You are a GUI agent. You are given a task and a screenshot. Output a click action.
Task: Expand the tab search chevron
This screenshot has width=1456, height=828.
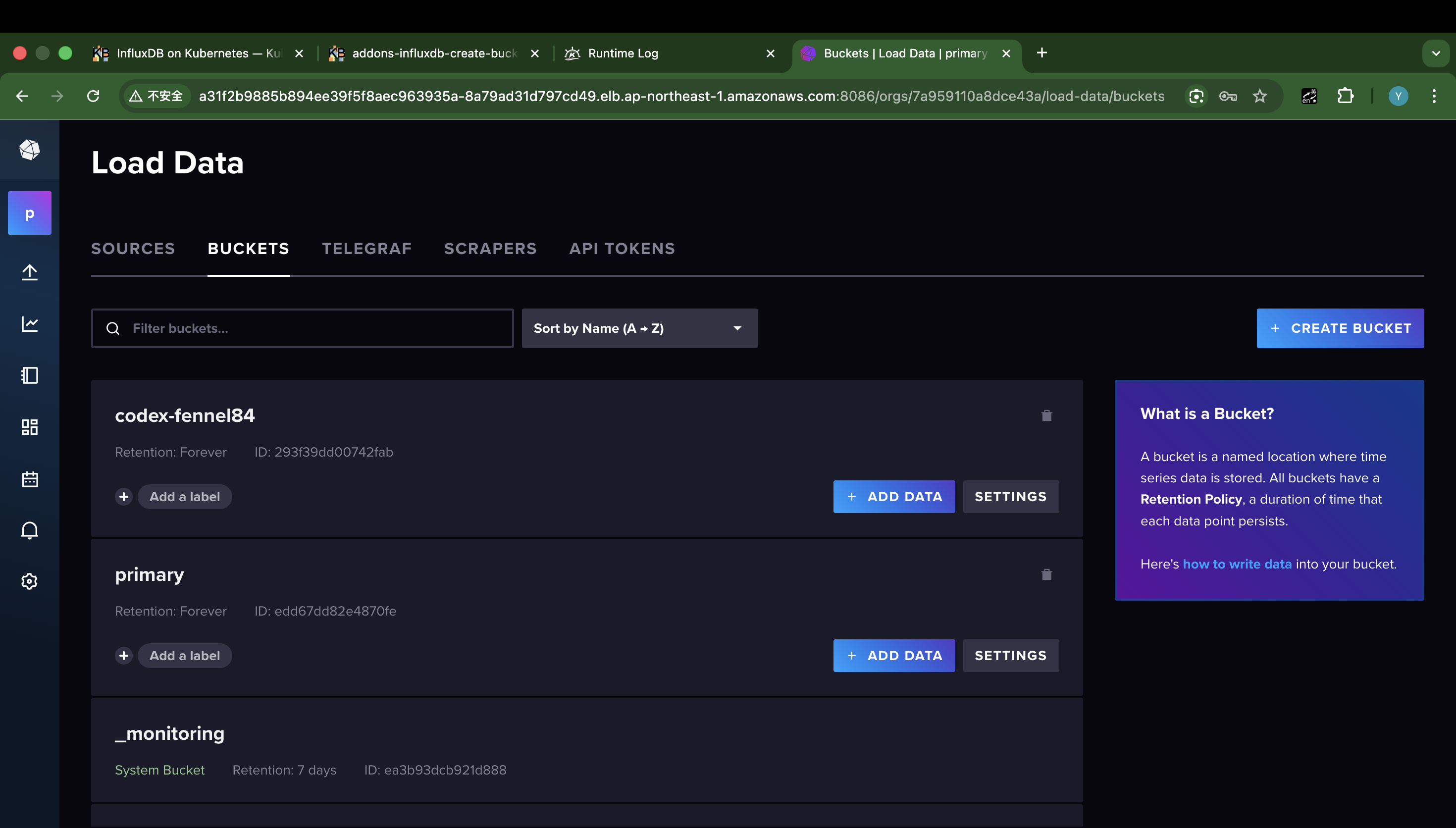[x=1436, y=53]
